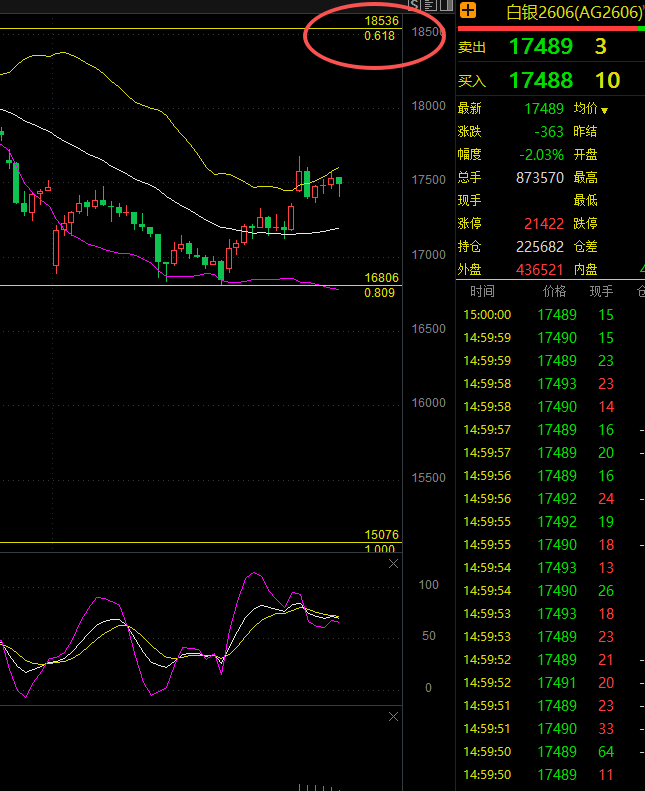Click the 涨跌 value -363
645x791 pixels.
pos(549,132)
